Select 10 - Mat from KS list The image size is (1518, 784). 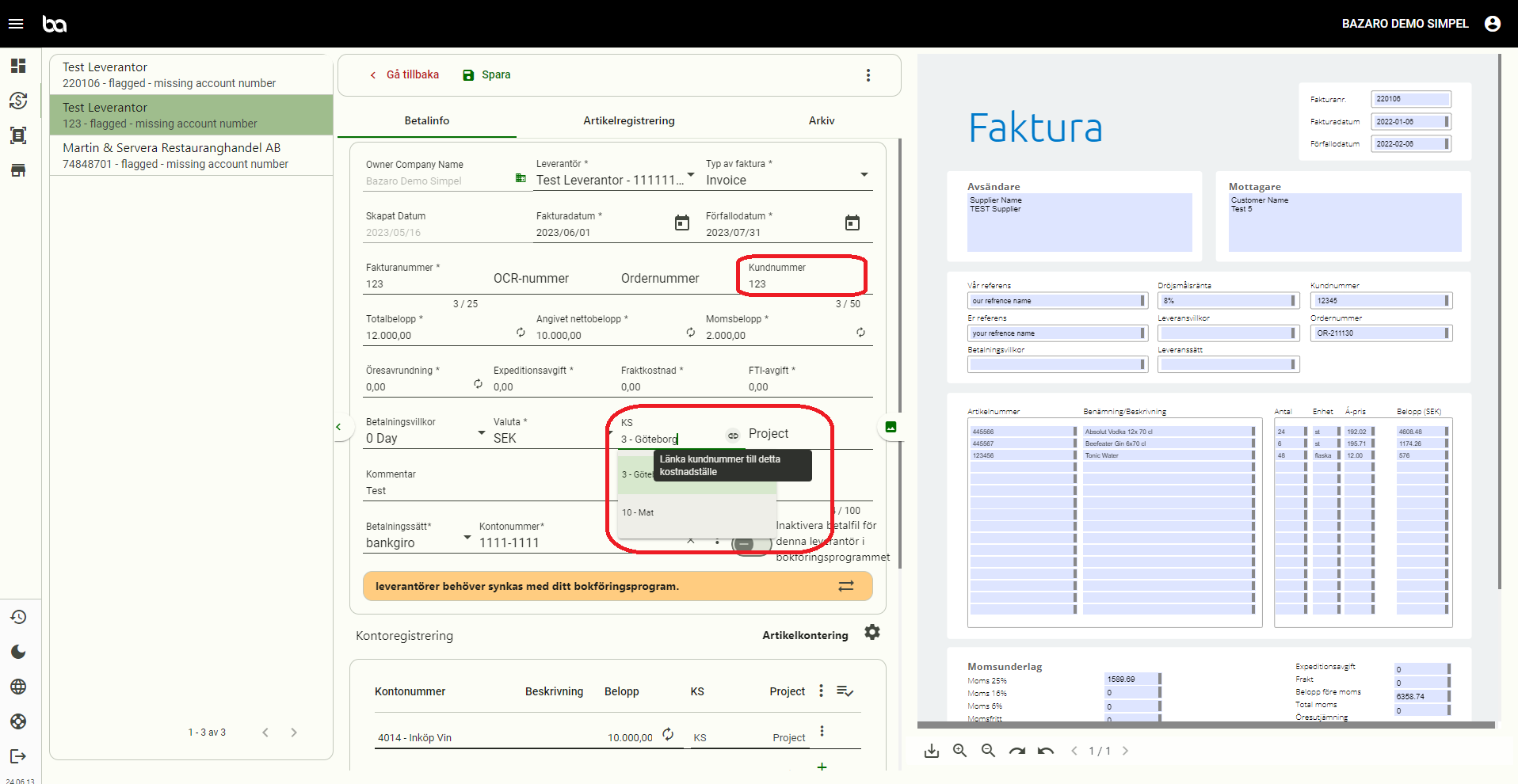[x=639, y=512]
